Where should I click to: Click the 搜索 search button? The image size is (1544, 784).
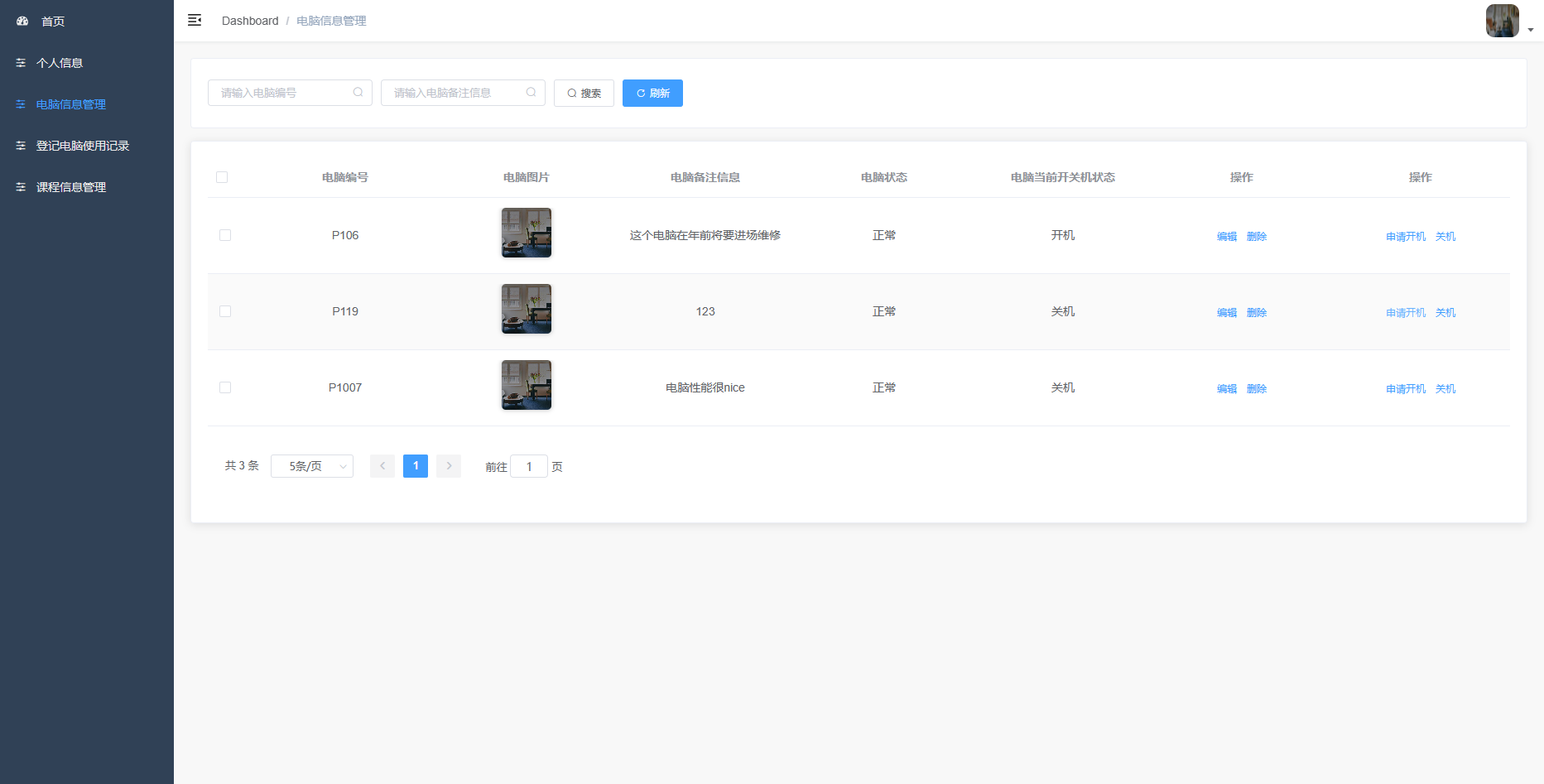[x=584, y=93]
